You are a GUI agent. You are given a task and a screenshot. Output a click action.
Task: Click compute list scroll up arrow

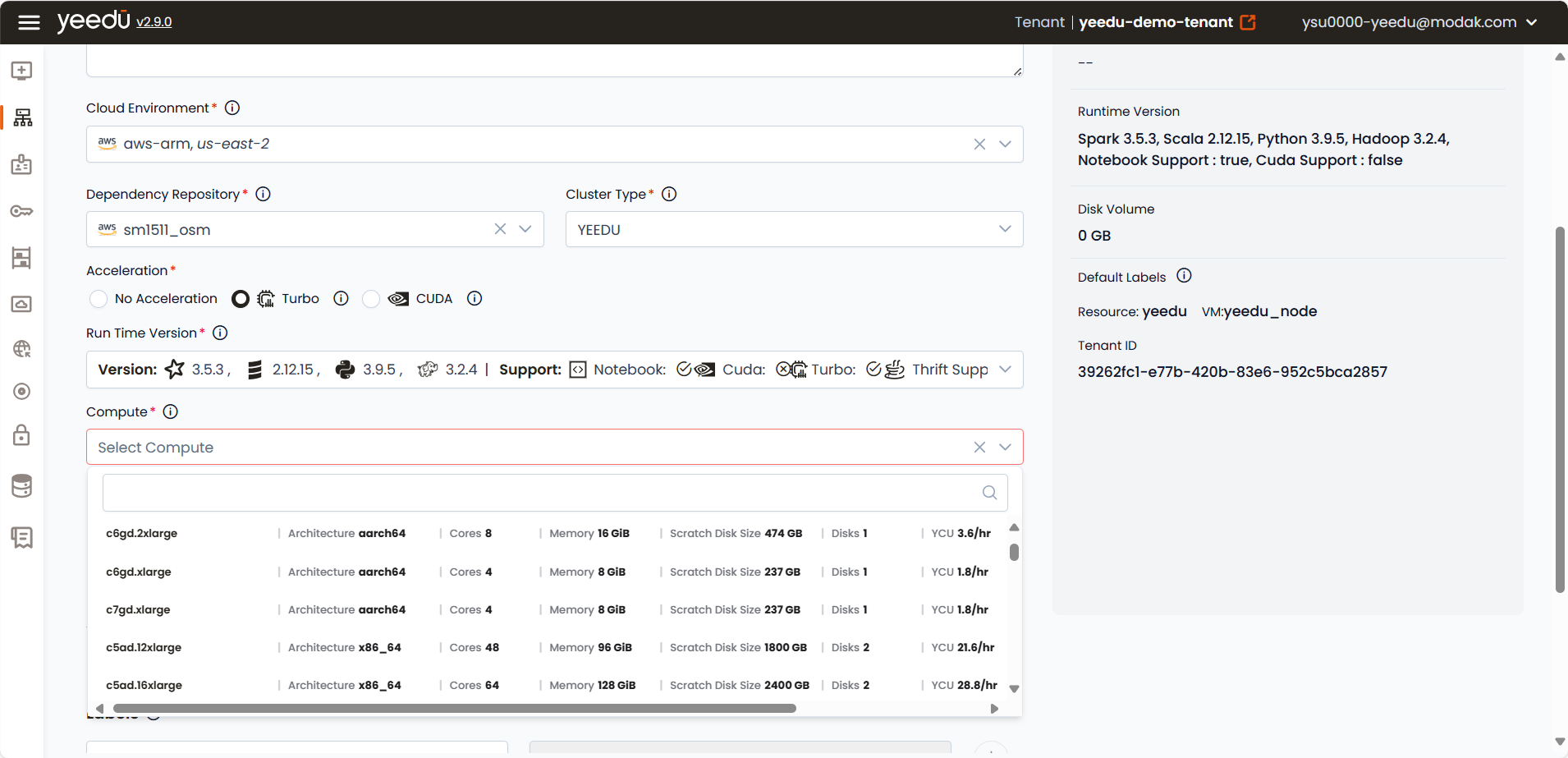pyautogui.click(x=1014, y=527)
